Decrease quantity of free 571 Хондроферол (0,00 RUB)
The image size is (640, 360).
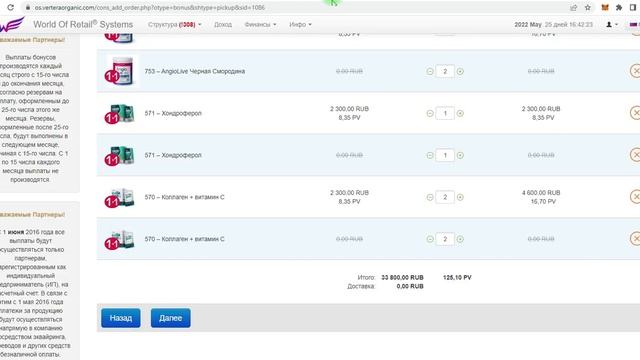430,156
